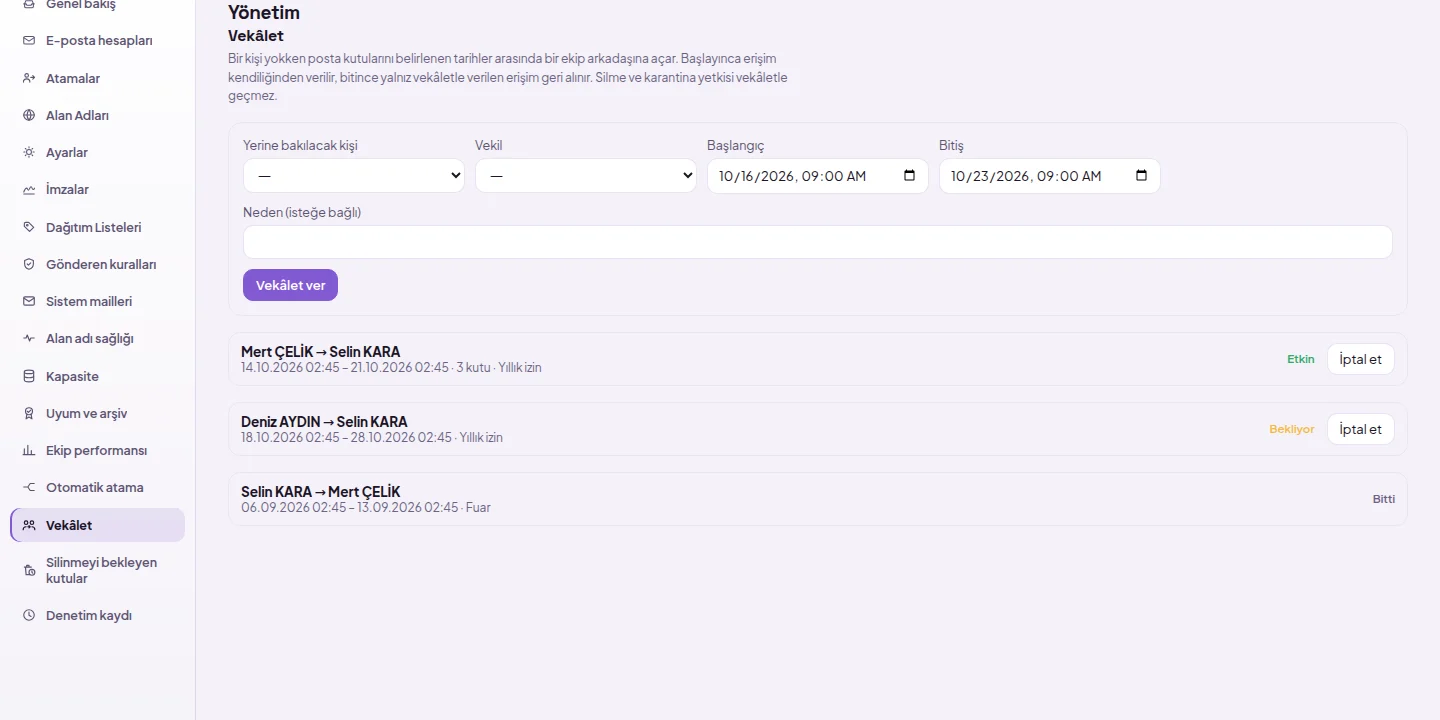1440x720 pixels.
Task: Click the bar chart icon beside Ekip performansı
Action: (29, 451)
